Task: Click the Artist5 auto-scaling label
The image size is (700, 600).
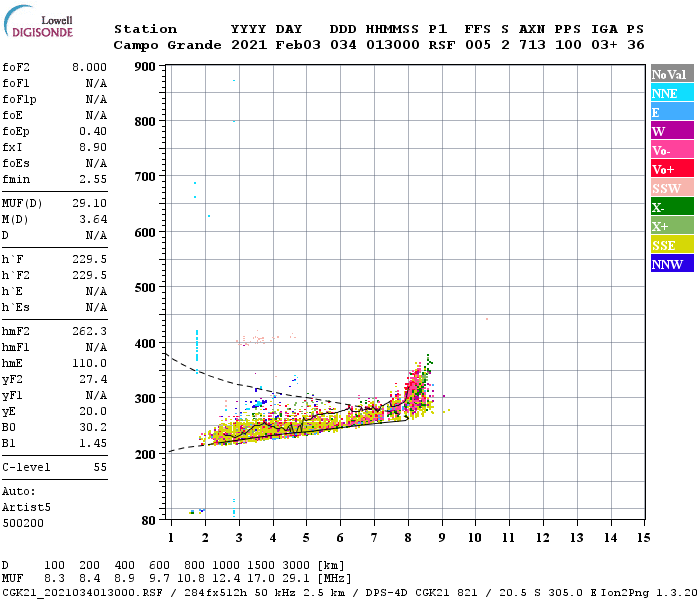Action: [x=26, y=507]
